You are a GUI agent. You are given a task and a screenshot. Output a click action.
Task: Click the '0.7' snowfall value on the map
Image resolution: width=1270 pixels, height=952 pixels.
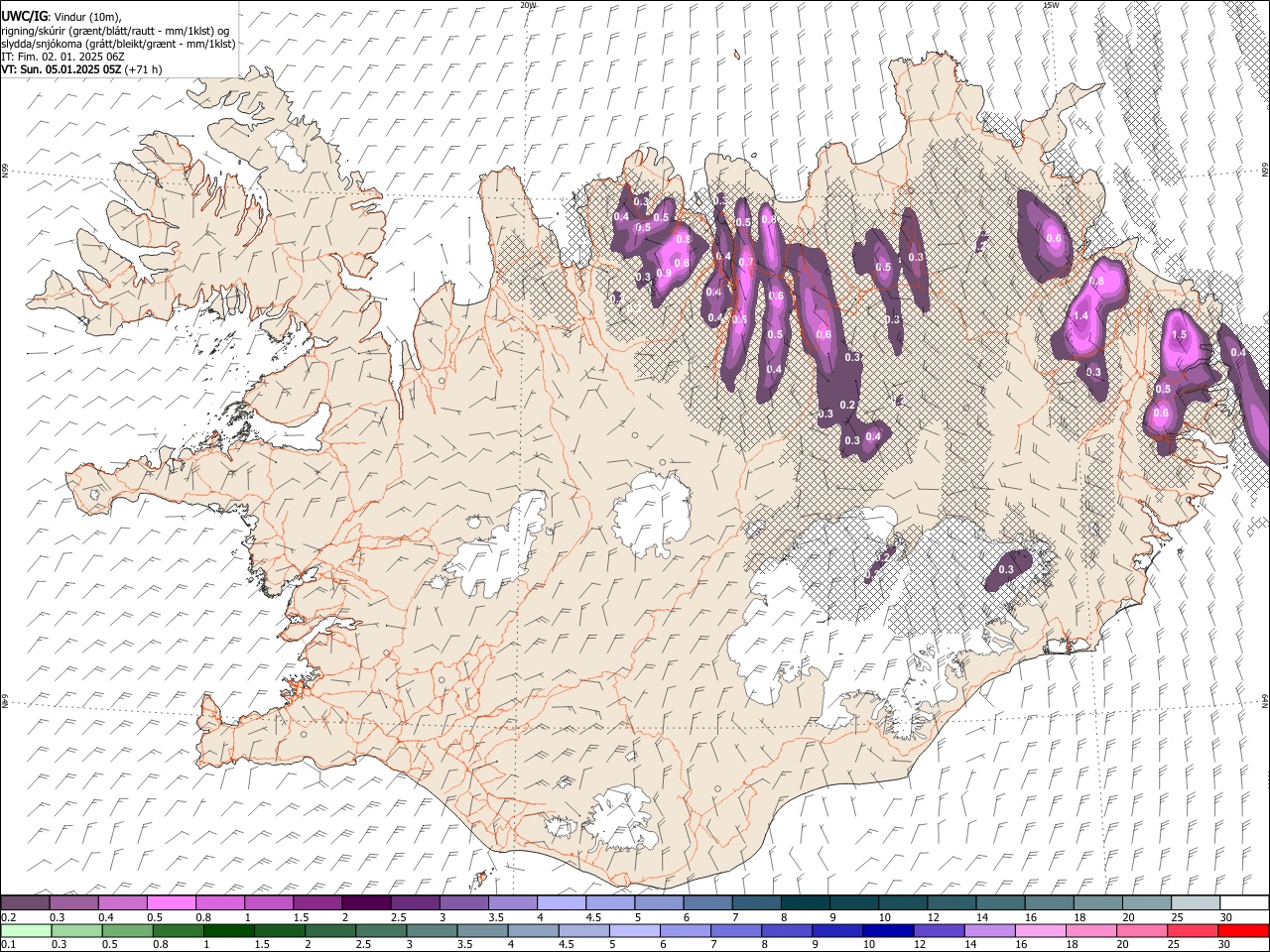point(745,263)
